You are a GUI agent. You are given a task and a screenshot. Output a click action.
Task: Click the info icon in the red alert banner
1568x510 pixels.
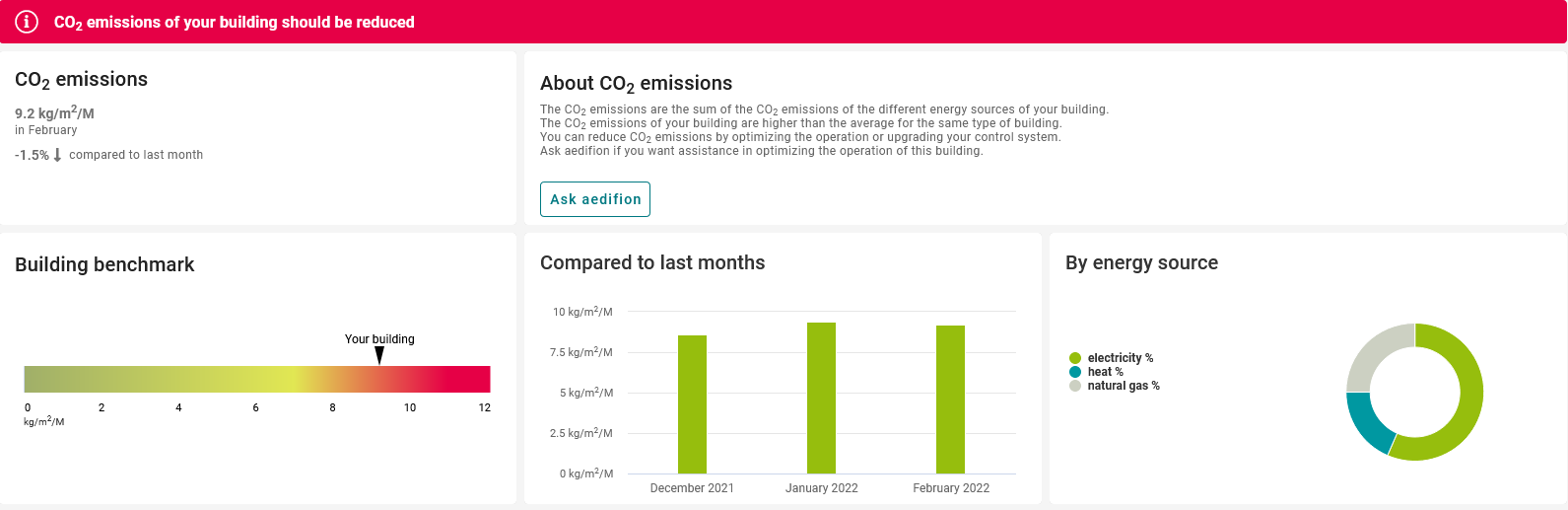[x=27, y=22]
